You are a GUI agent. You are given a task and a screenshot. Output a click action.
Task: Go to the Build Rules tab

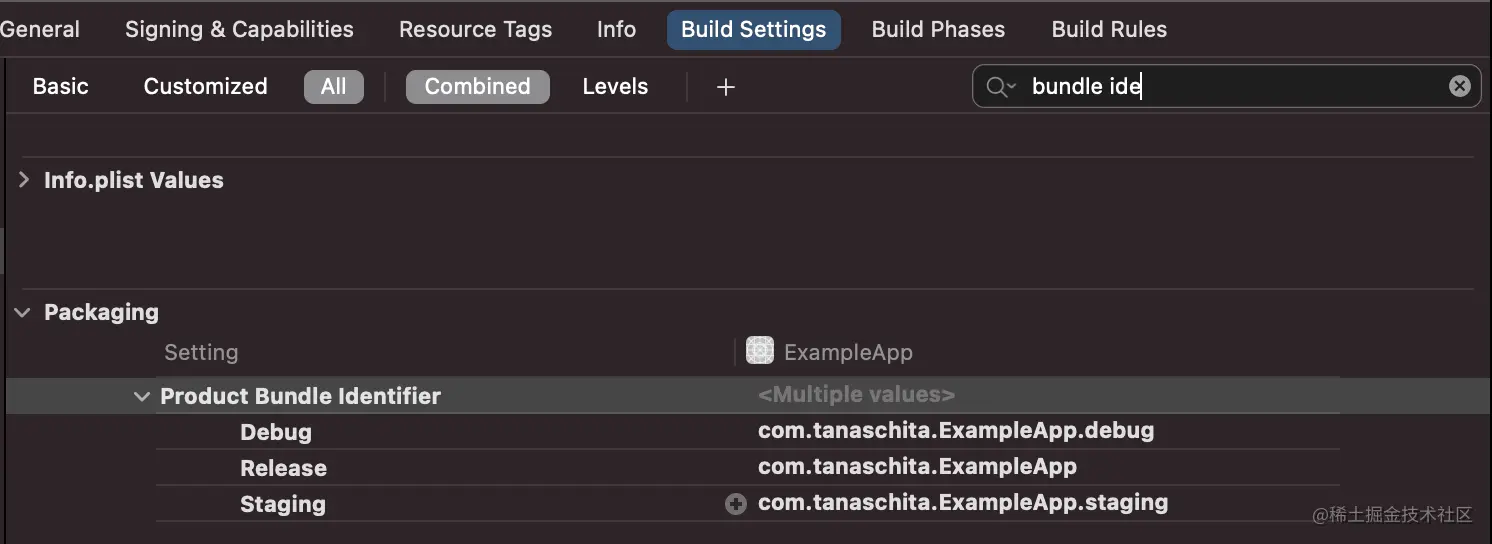(x=1109, y=29)
